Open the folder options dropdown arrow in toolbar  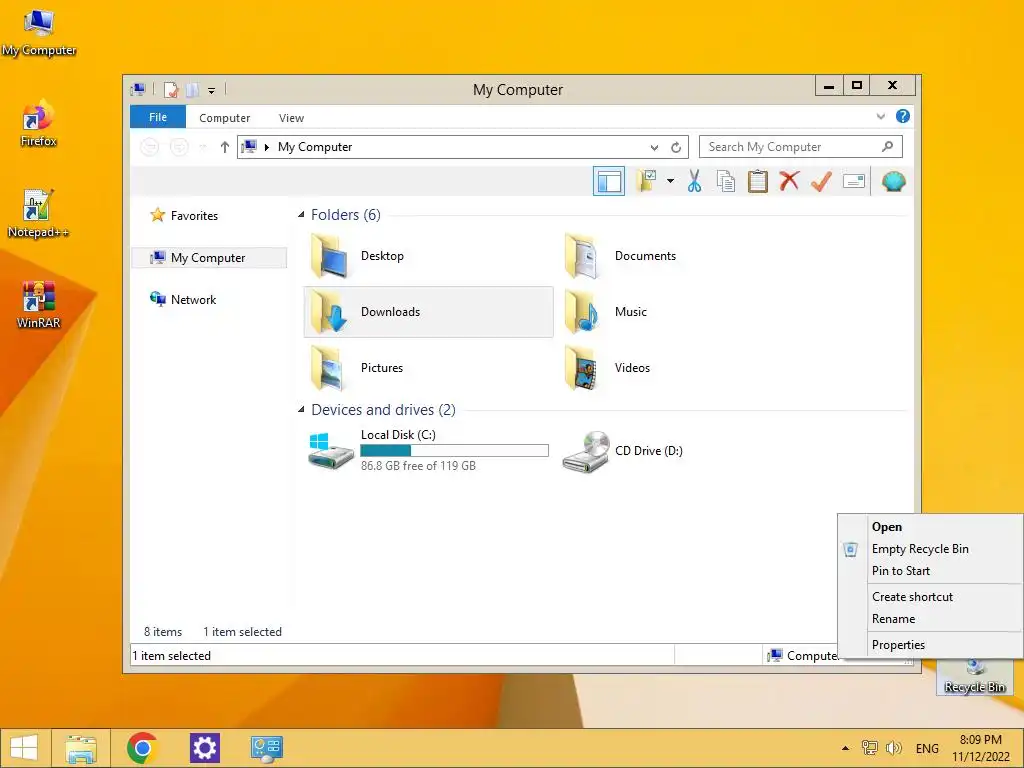coord(670,181)
